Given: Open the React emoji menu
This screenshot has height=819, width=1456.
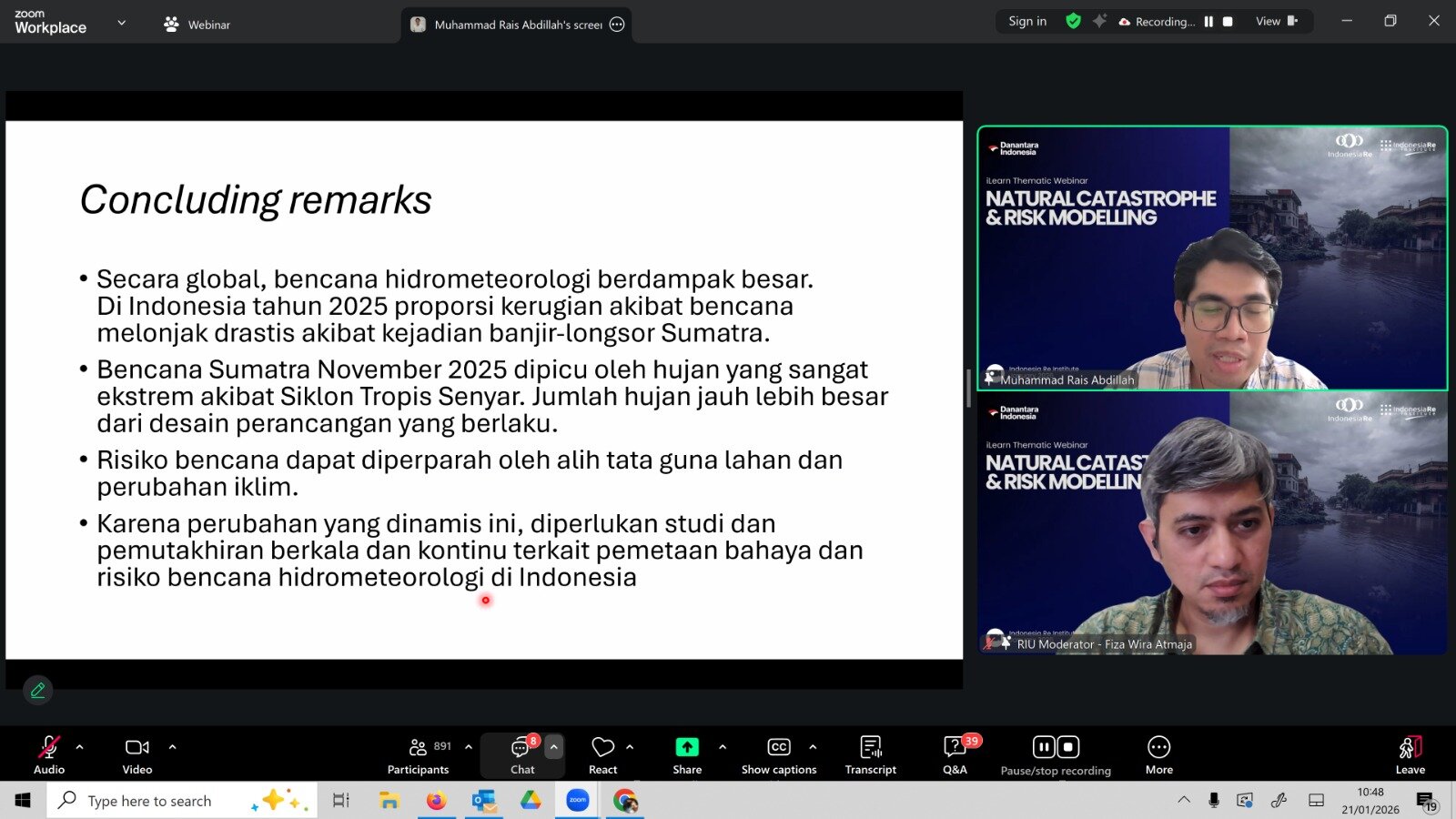Looking at the screenshot, I should pos(602,755).
